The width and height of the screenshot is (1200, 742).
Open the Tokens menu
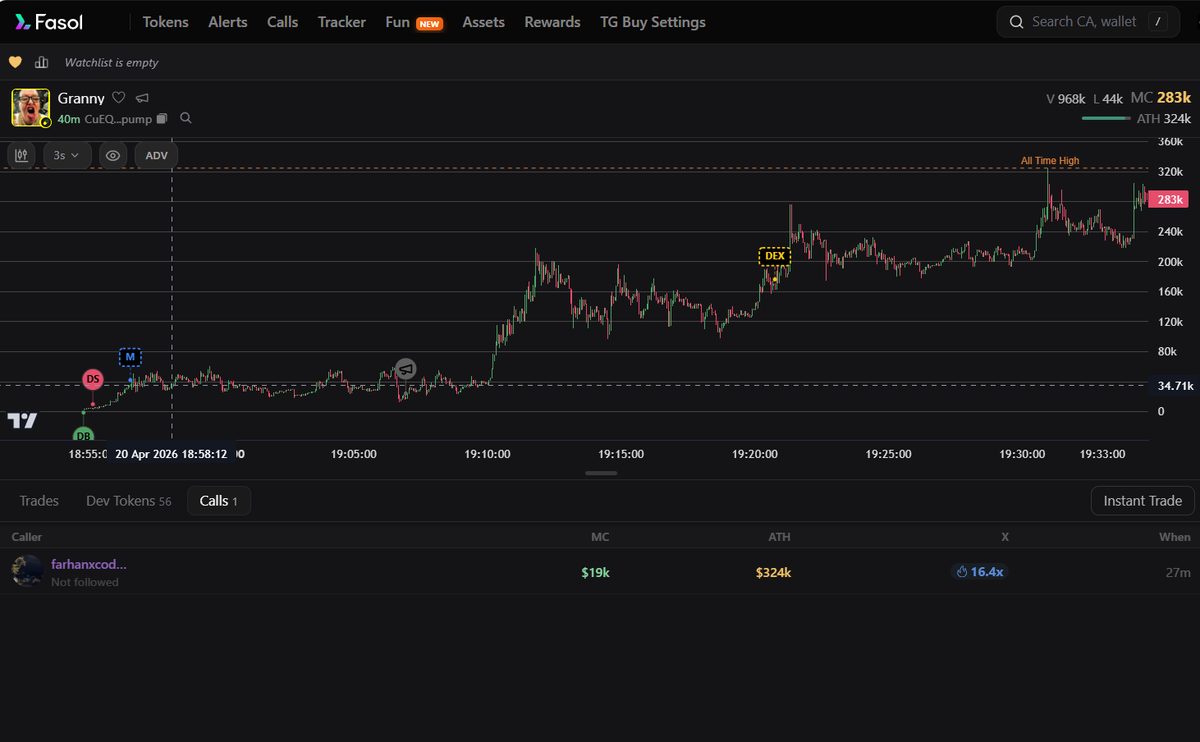click(x=165, y=22)
